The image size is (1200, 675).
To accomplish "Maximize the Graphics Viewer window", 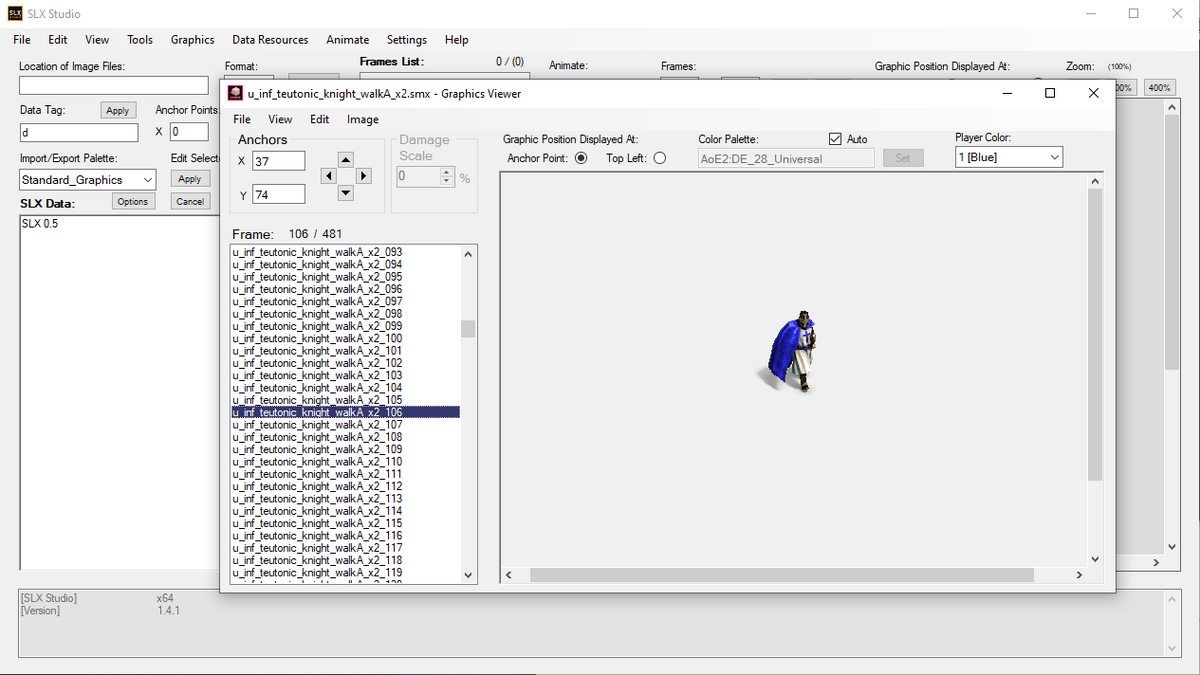I will (x=1050, y=93).
